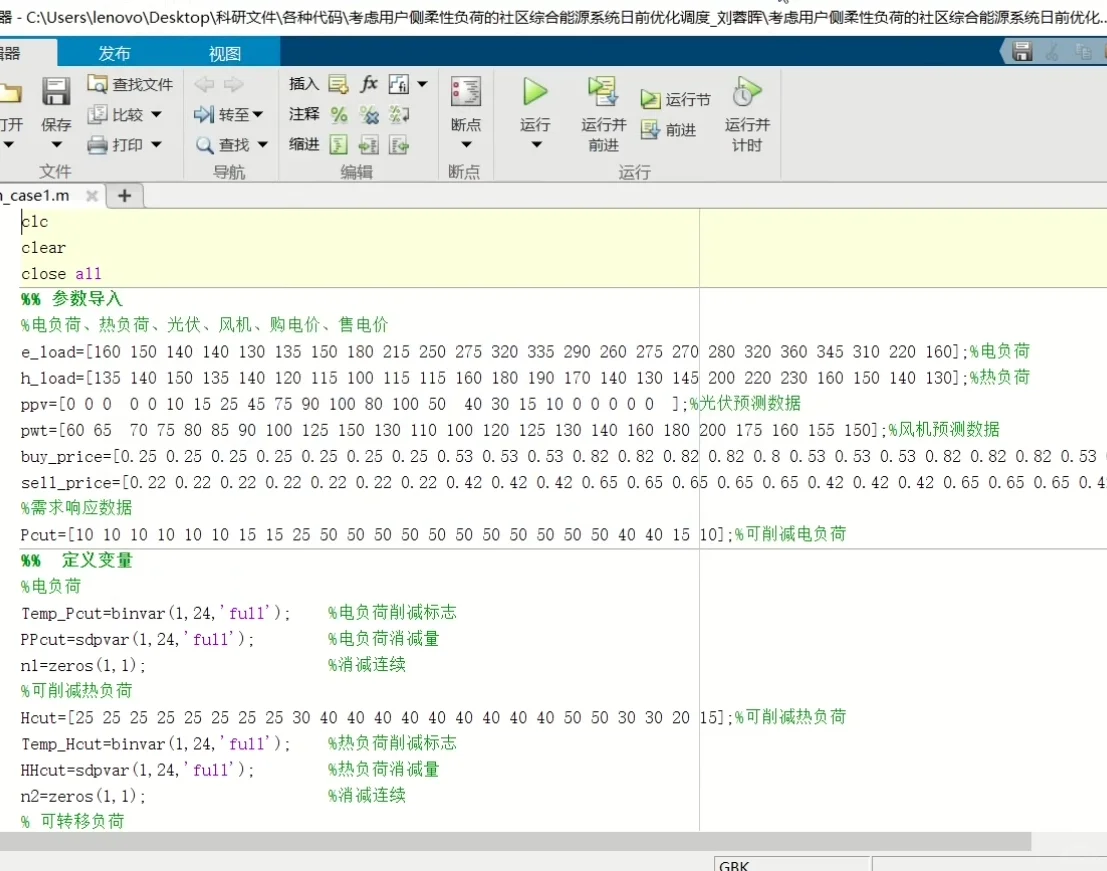Expand the Breakpoints (断点) dropdown arrow
Image resolution: width=1107 pixels, height=871 pixels.
(466, 145)
